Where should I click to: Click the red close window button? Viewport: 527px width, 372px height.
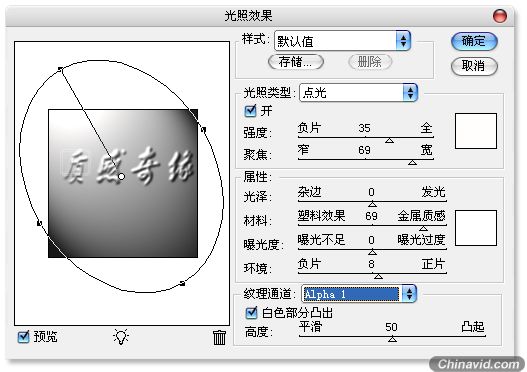pos(499,16)
